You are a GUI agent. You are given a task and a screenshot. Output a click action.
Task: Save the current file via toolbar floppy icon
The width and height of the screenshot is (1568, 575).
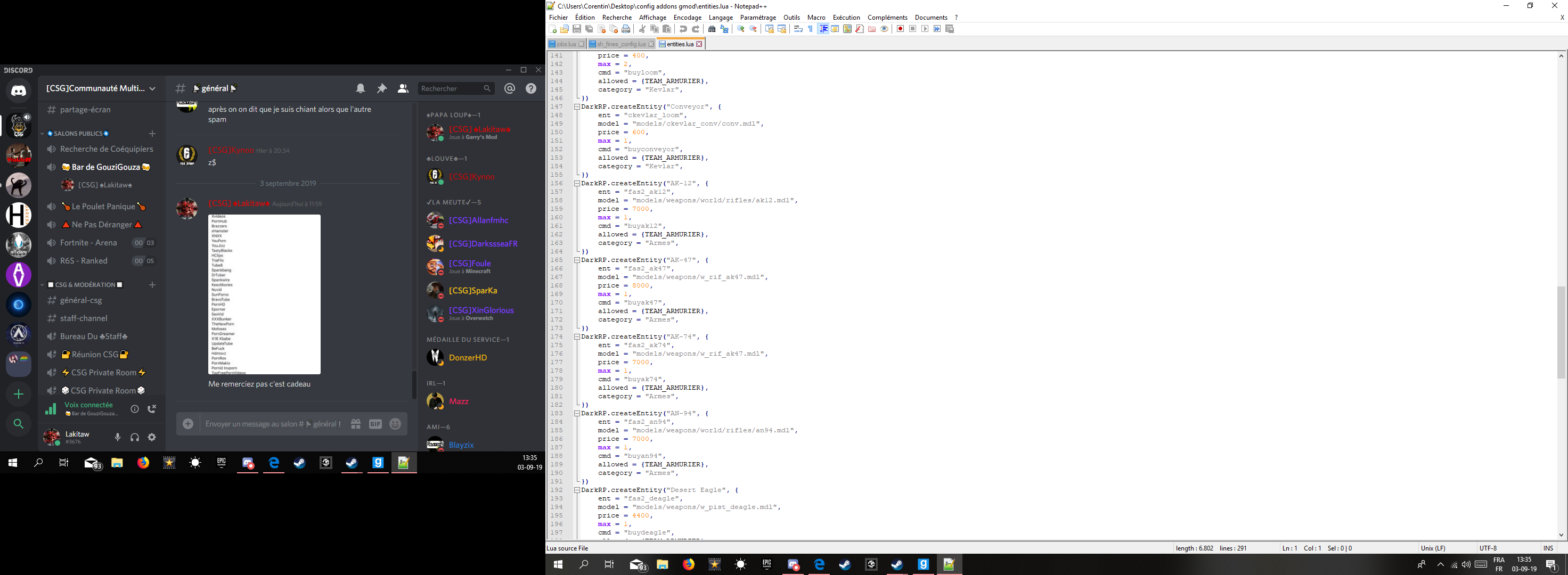coord(577,29)
